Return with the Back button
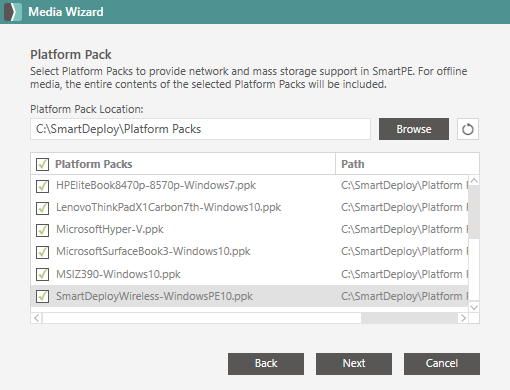The image size is (510, 390). click(266, 364)
